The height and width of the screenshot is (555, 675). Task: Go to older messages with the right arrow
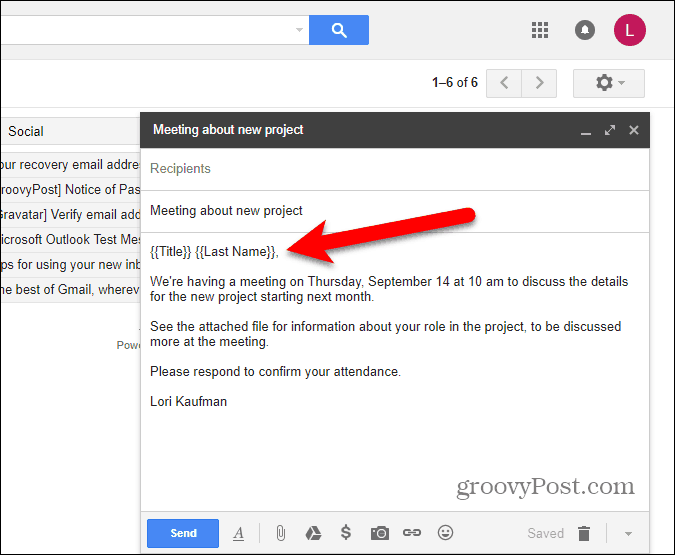(x=539, y=83)
